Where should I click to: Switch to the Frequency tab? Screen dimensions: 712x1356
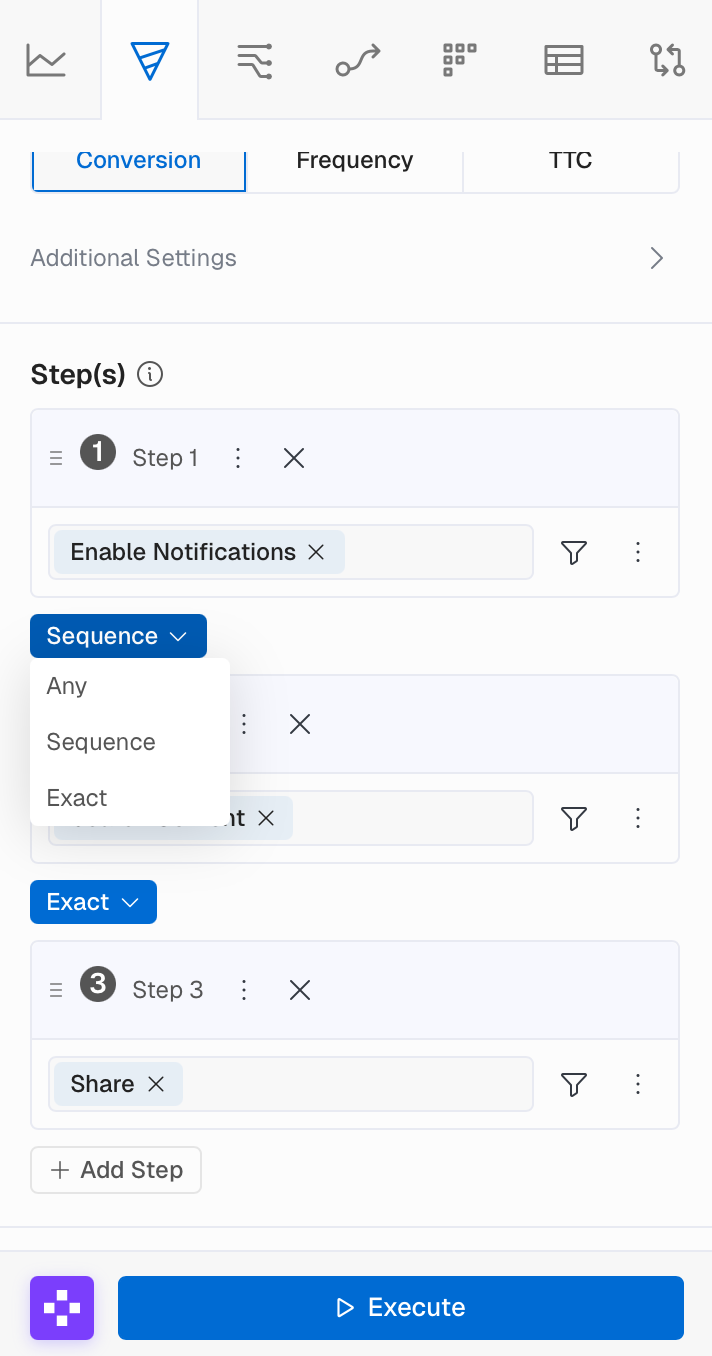(354, 162)
